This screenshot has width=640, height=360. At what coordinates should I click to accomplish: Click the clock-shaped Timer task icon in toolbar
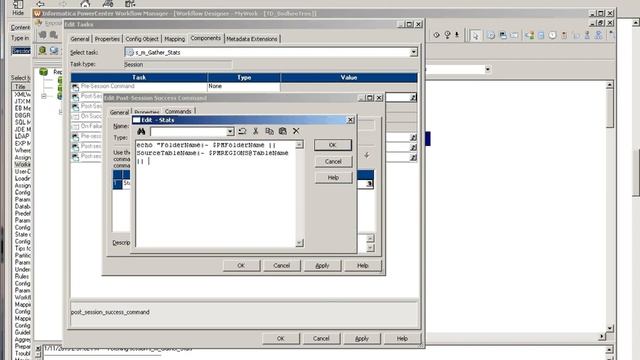pos(552,36)
